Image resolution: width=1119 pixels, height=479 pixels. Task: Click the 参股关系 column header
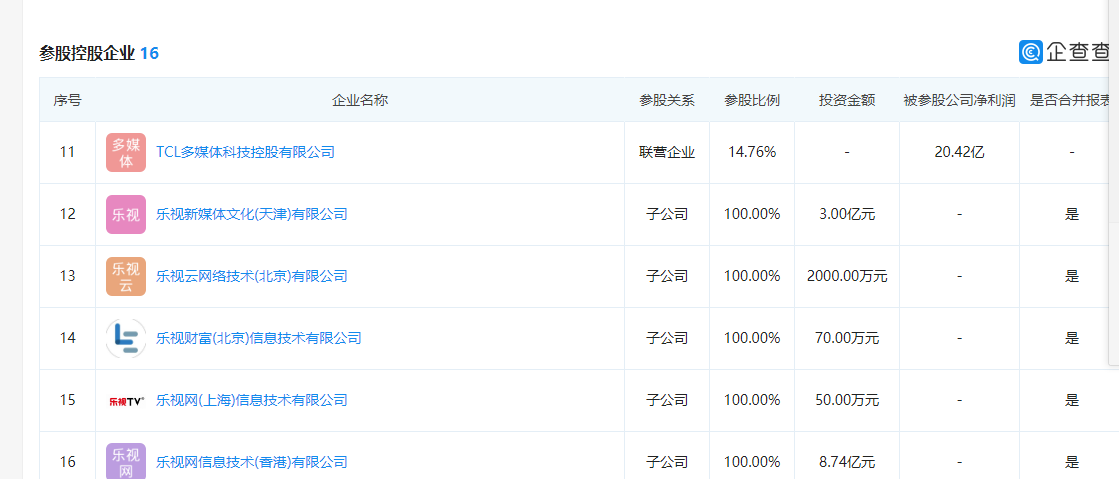[667, 101]
